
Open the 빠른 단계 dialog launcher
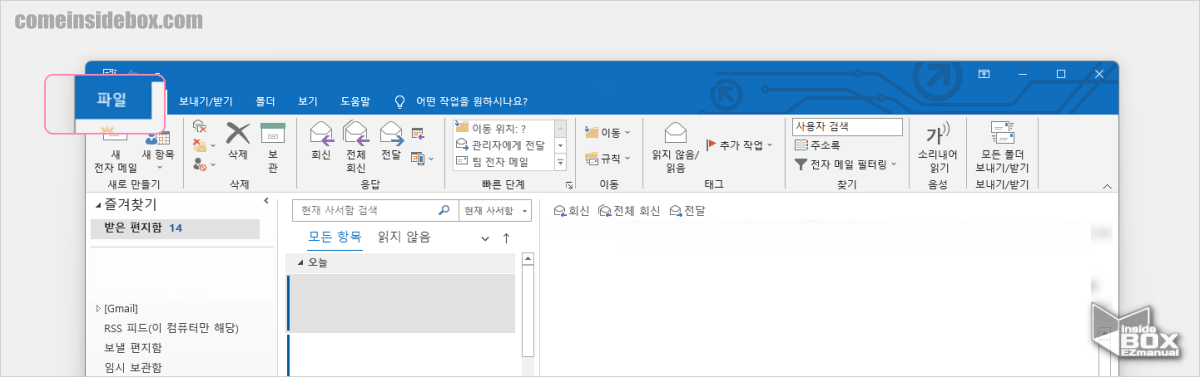coord(570,186)
